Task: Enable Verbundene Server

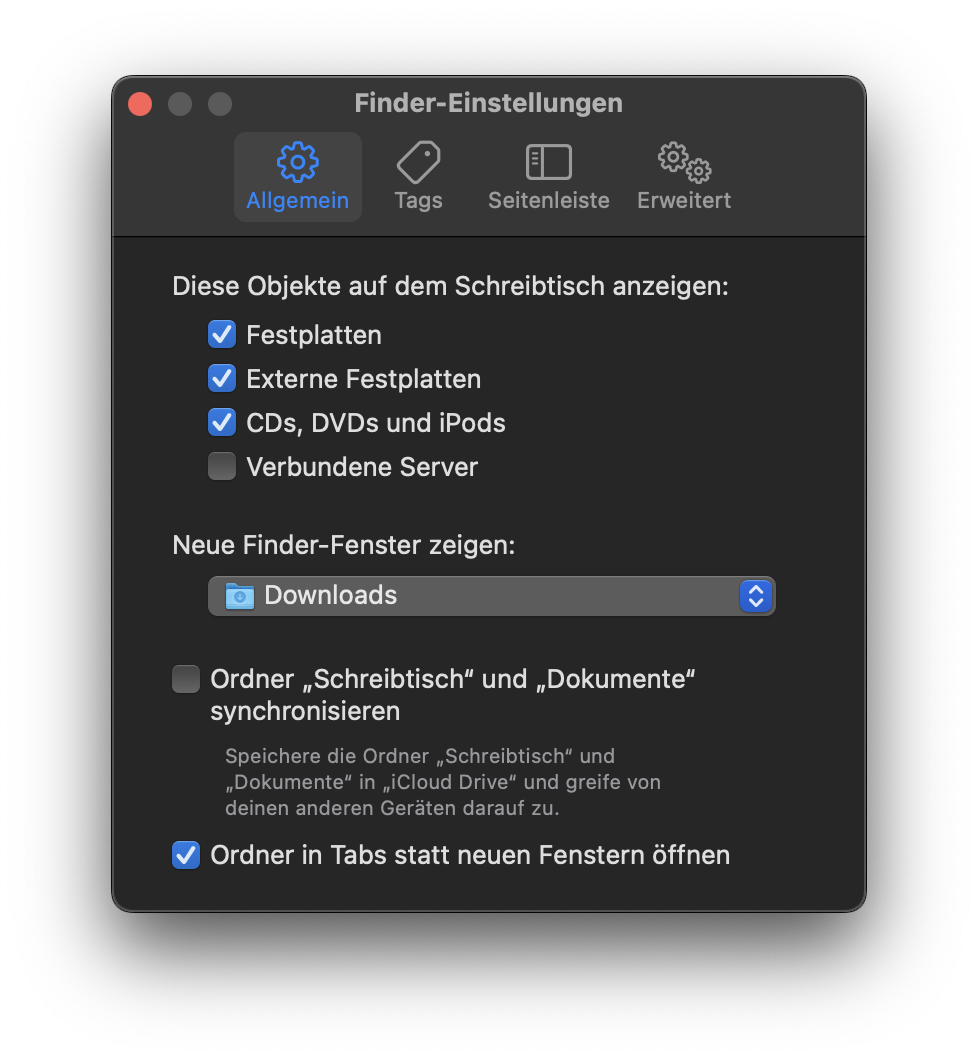Action: pyautogui.click(x=222, y=466)
